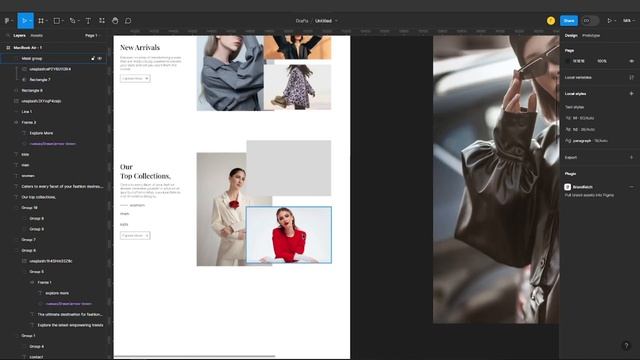The width and height of the screenshot is (640, 360).
Task: Add an export setting with plus
Action: tap(631, 157)
